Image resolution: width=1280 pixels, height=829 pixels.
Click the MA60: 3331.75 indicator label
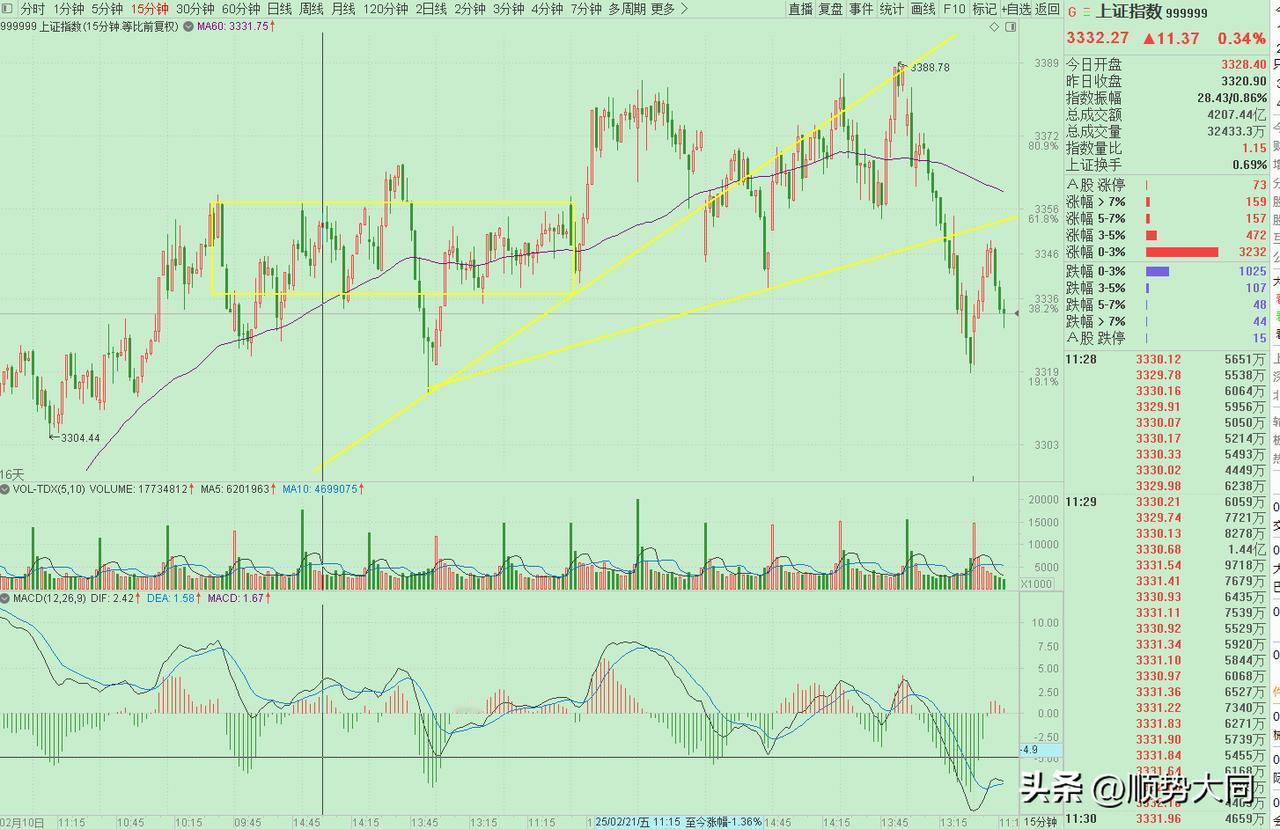coord(234,27)
